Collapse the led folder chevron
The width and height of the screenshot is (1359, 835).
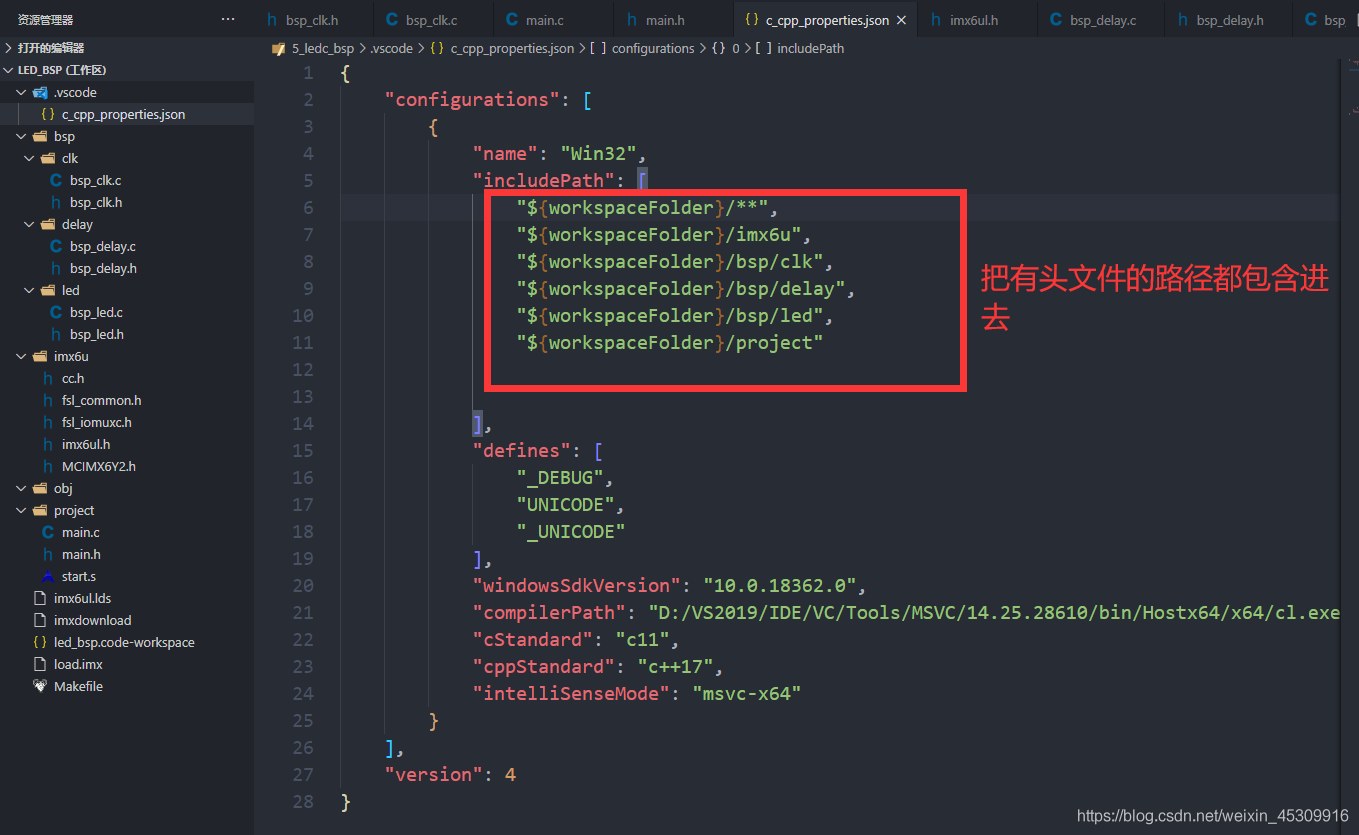click(x=30, y=290)
